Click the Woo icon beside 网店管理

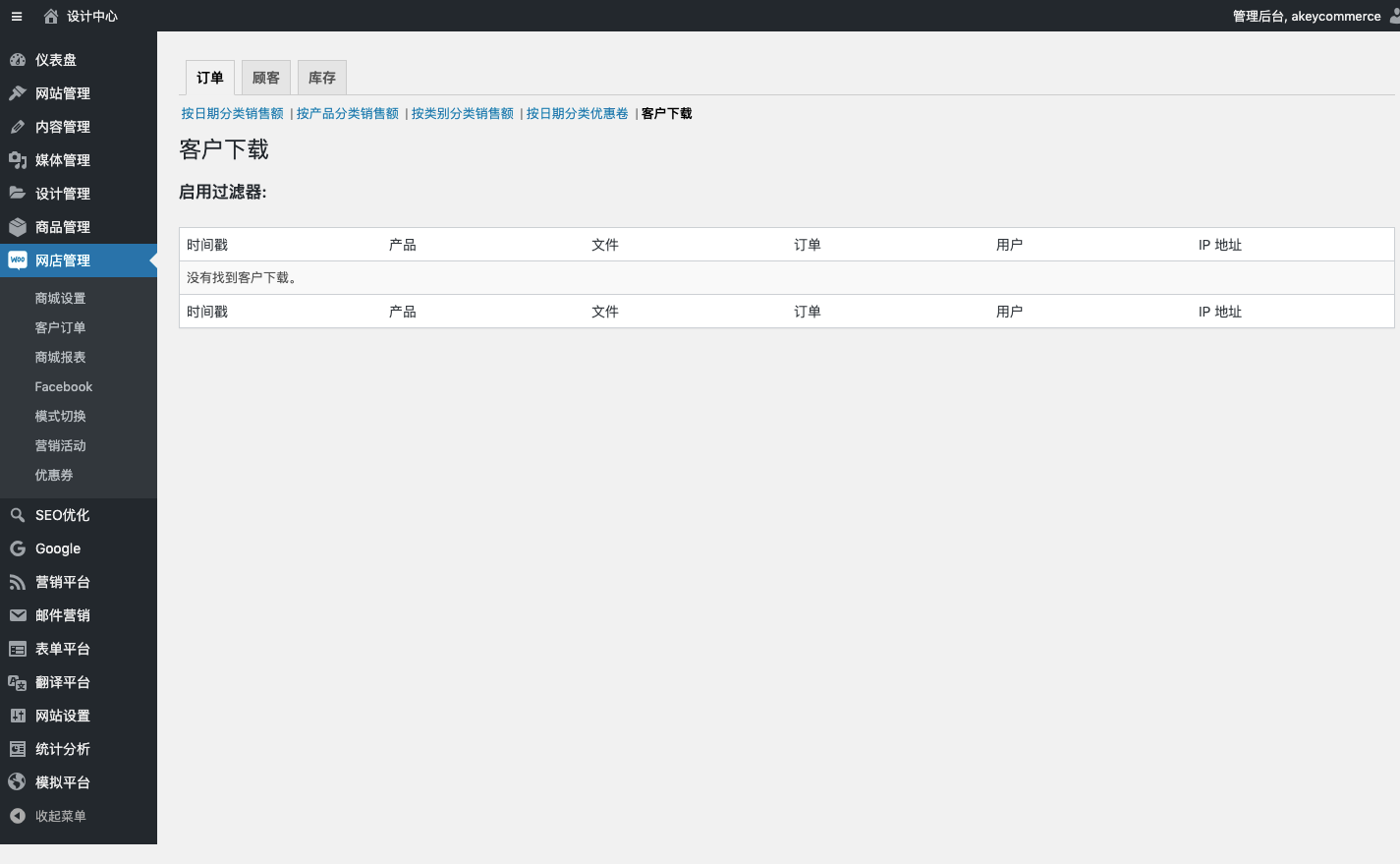(18, 260)
